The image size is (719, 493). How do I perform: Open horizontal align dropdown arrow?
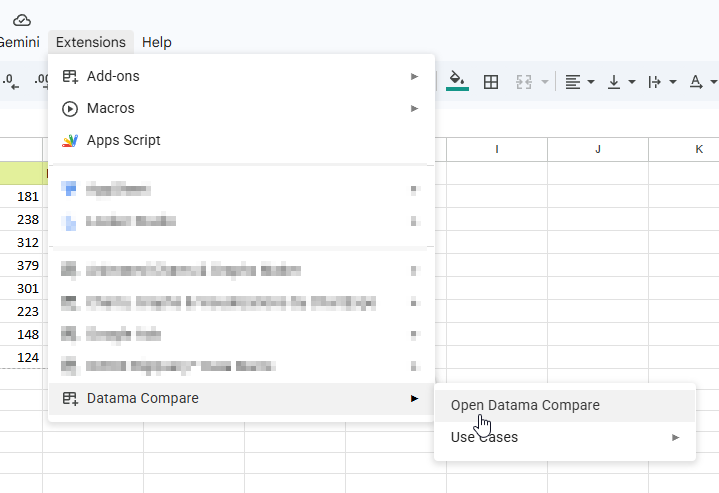pos(591,82)
